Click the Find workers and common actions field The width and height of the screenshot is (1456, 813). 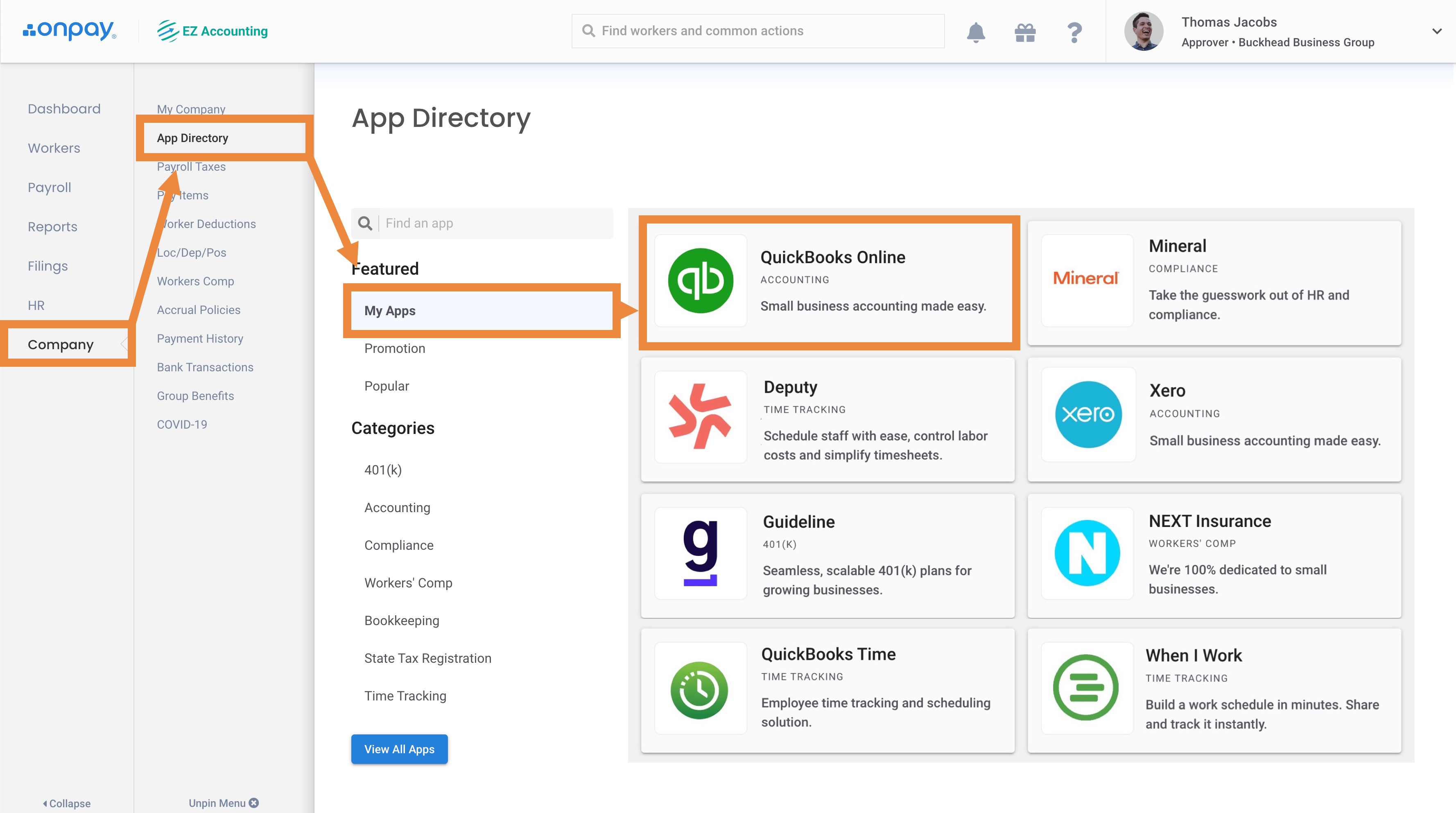click(758, 31)
